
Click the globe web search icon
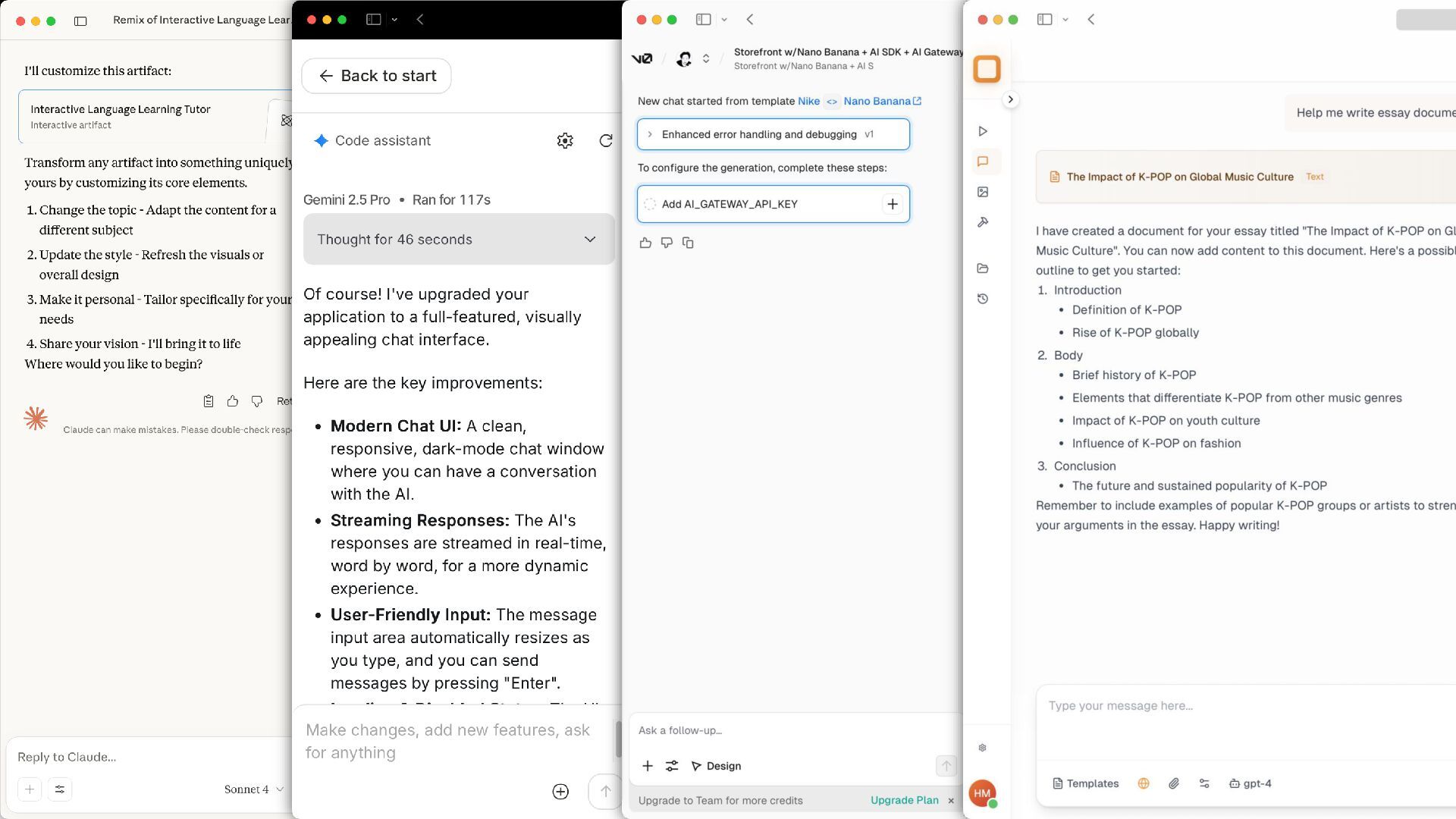tap(1144, 783)
